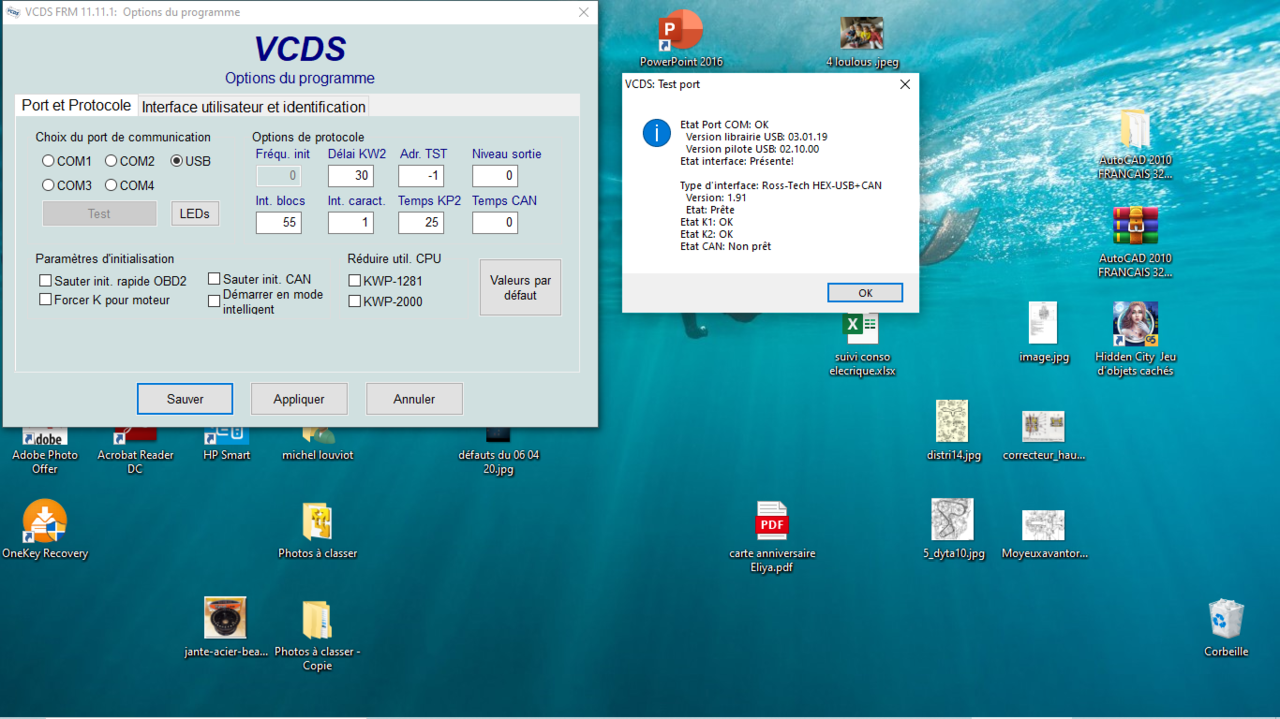Select the Port et Protocole tab

[x=76, y=106]
